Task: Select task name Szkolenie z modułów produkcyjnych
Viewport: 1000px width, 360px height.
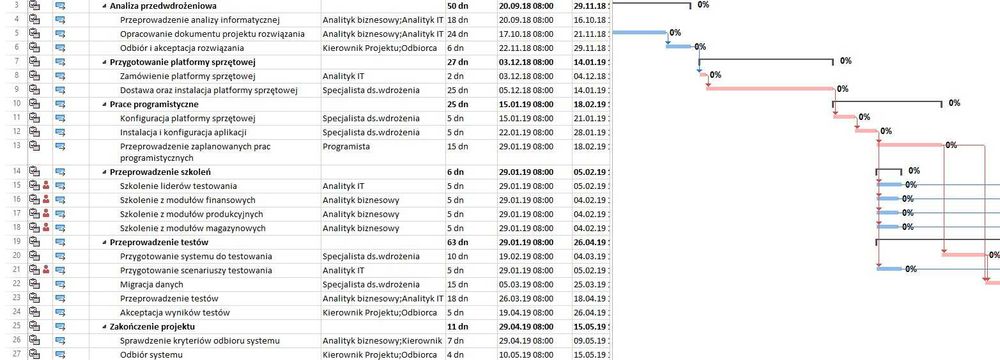Action: 191,214
